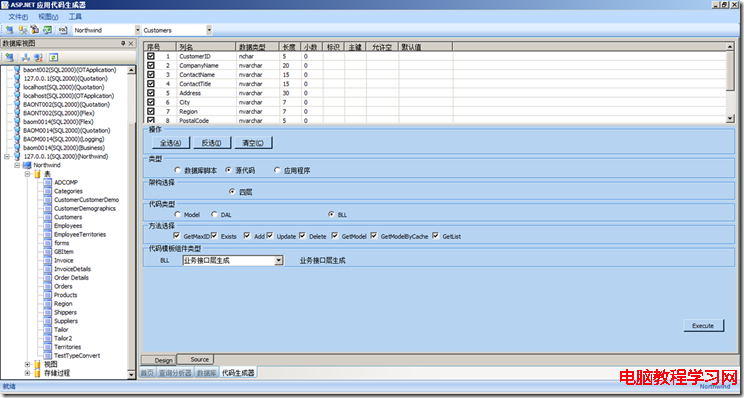
Task: Click server icon of localhost(SQL2000)(Quotation)
Action: tap(18, 87)
